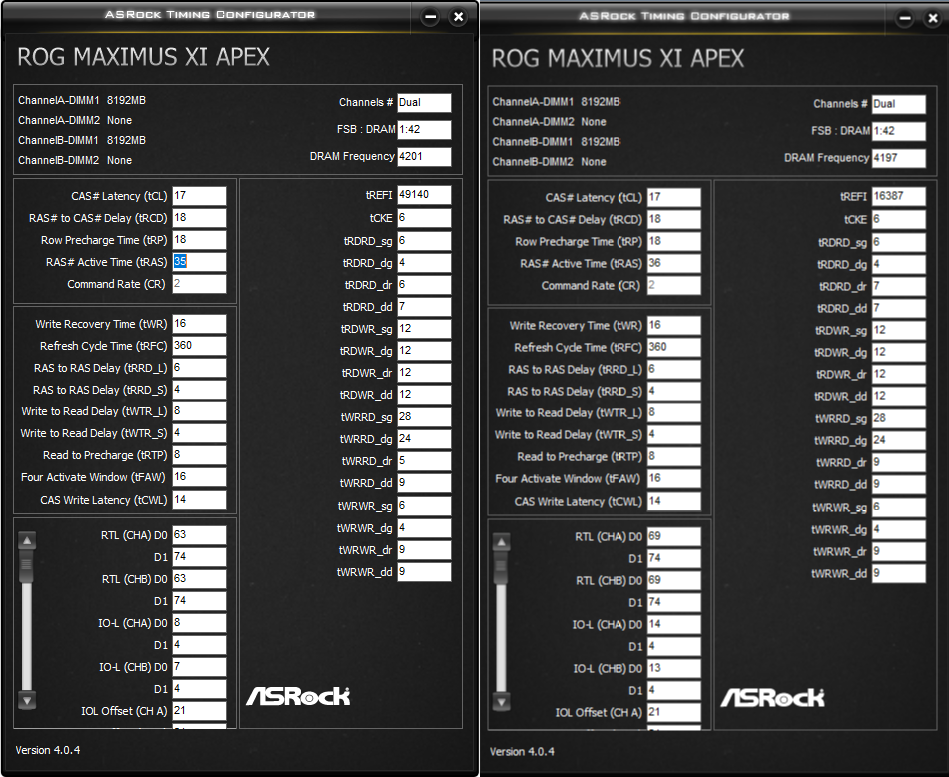Image resolution: width=949 pixels, height=777 pixels.
Task: Click RTL (CHA) D0 field showing 63
Action: [x=199, y=535]
